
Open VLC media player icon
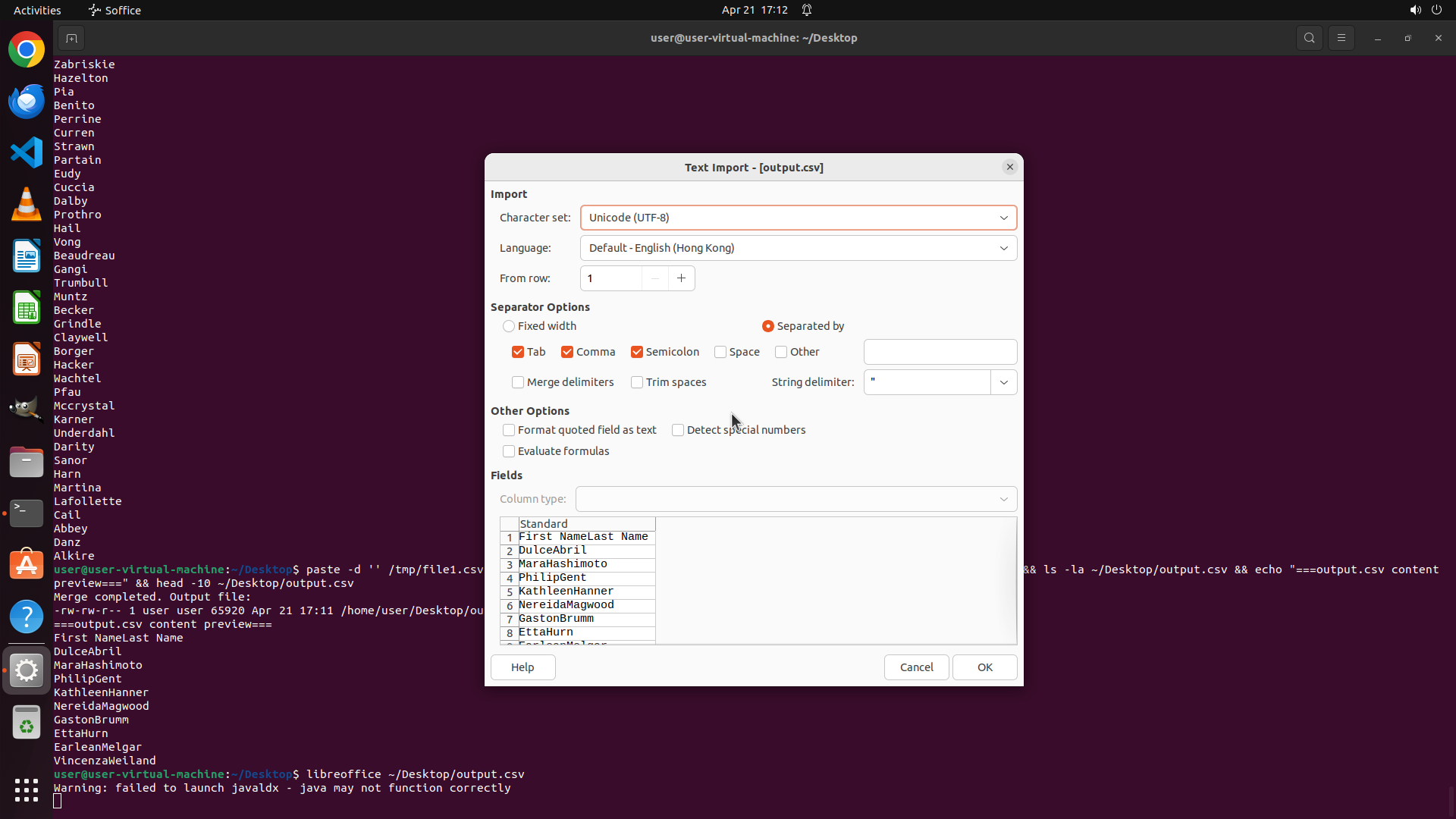tap(27, 205)
